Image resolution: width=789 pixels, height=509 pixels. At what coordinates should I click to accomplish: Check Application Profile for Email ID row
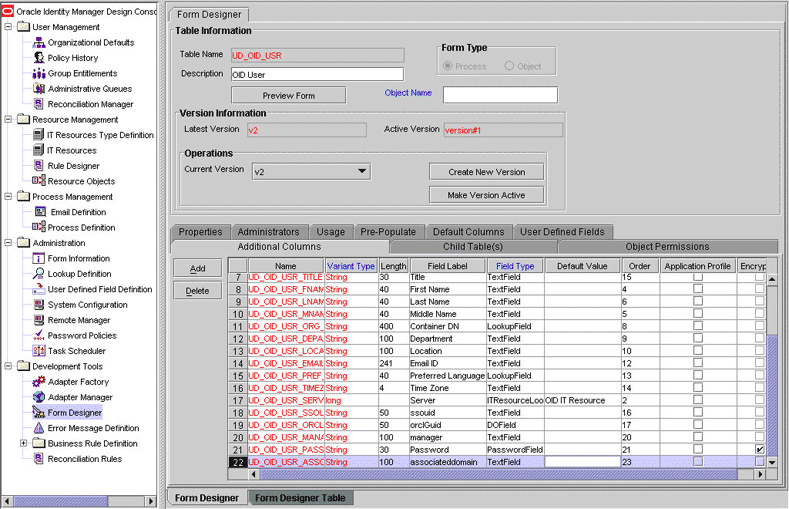pyautogui.click(x=698, y=363)
